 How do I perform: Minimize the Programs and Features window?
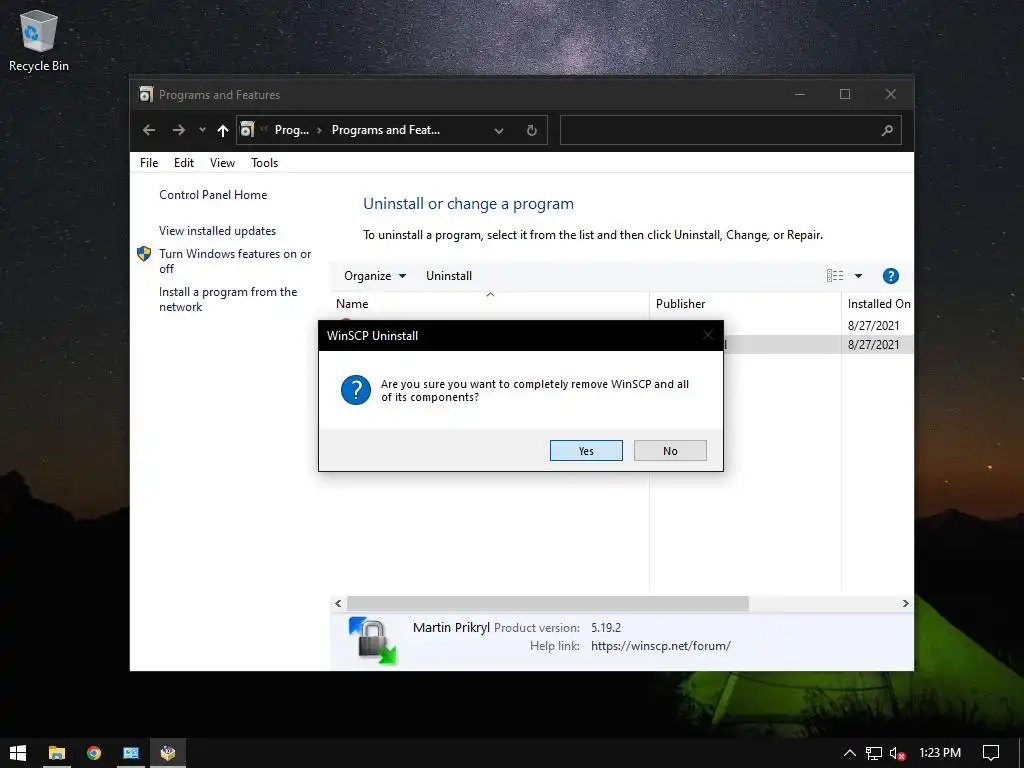pyautogui.click(x=800, y=95)
